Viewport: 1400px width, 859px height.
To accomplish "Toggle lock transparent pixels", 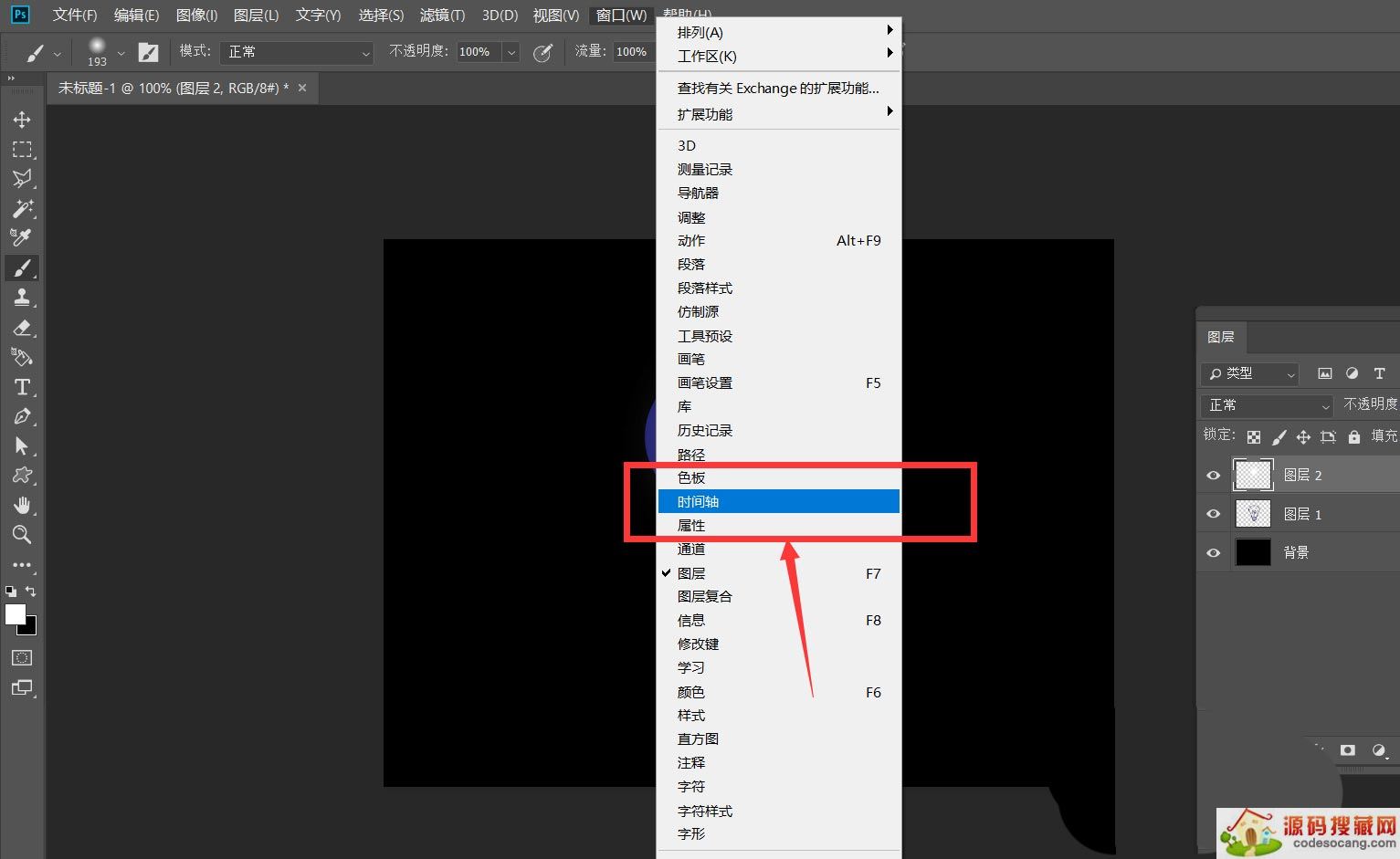I will 1254,437.
